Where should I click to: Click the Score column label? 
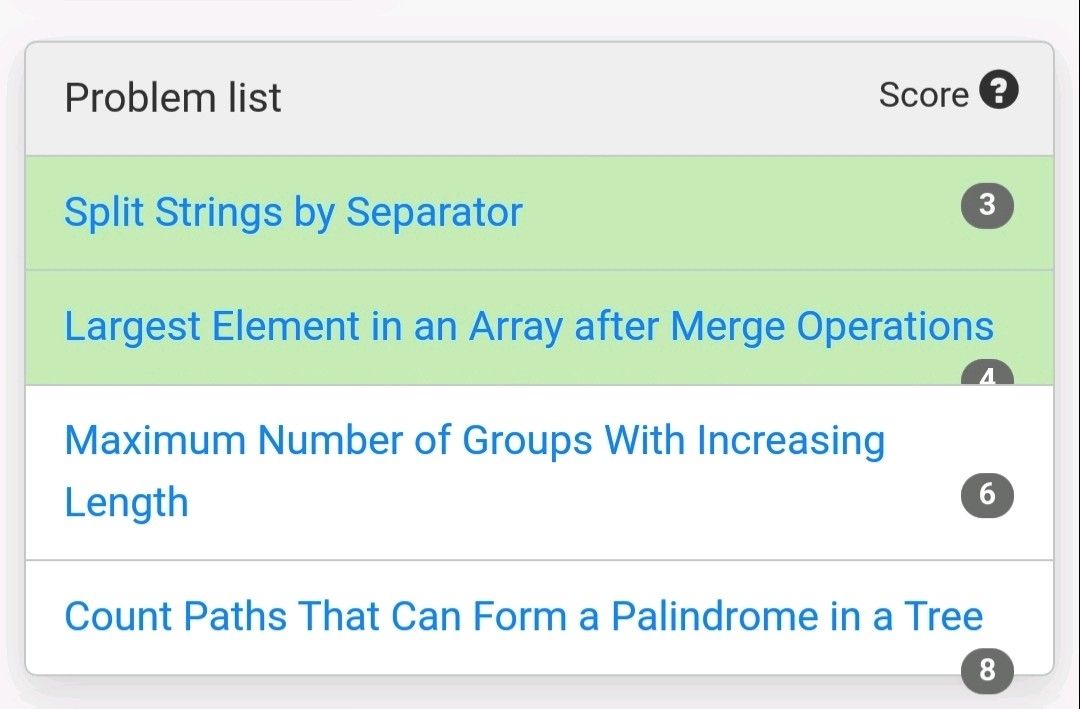[x=923, y=95]
